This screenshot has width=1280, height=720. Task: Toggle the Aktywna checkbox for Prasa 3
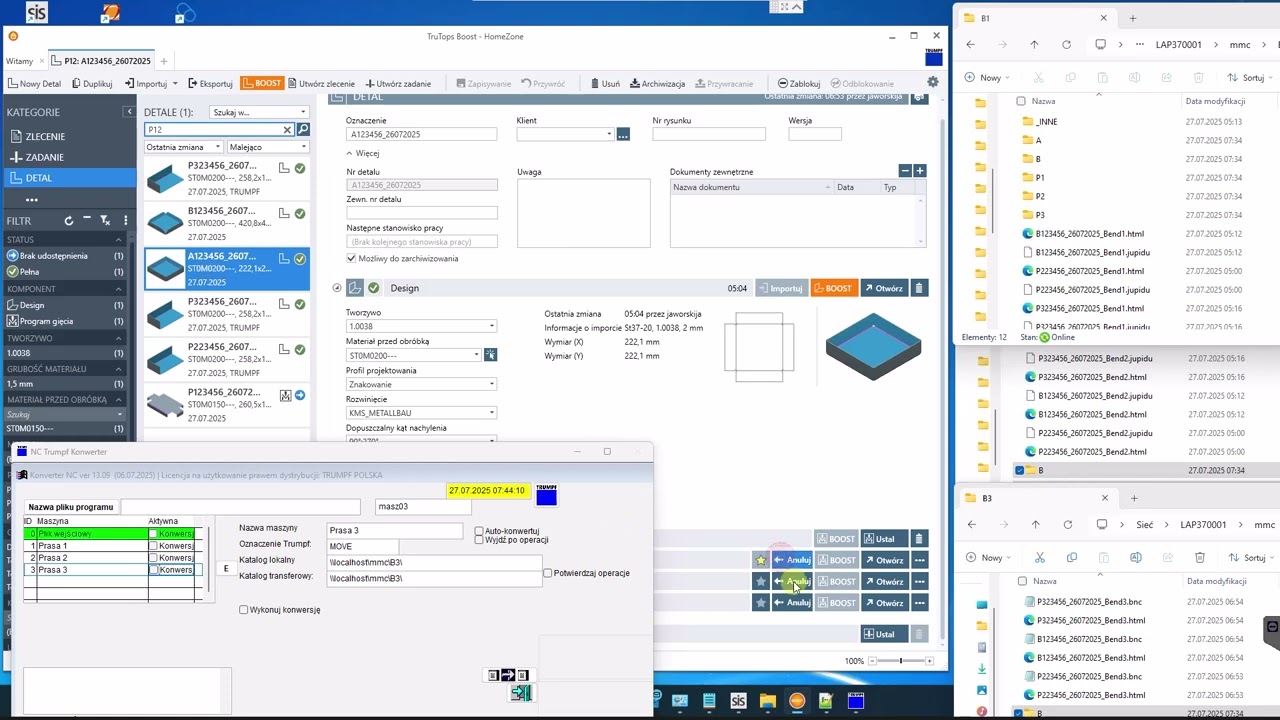pyautogui.click(x=153, y=570)
